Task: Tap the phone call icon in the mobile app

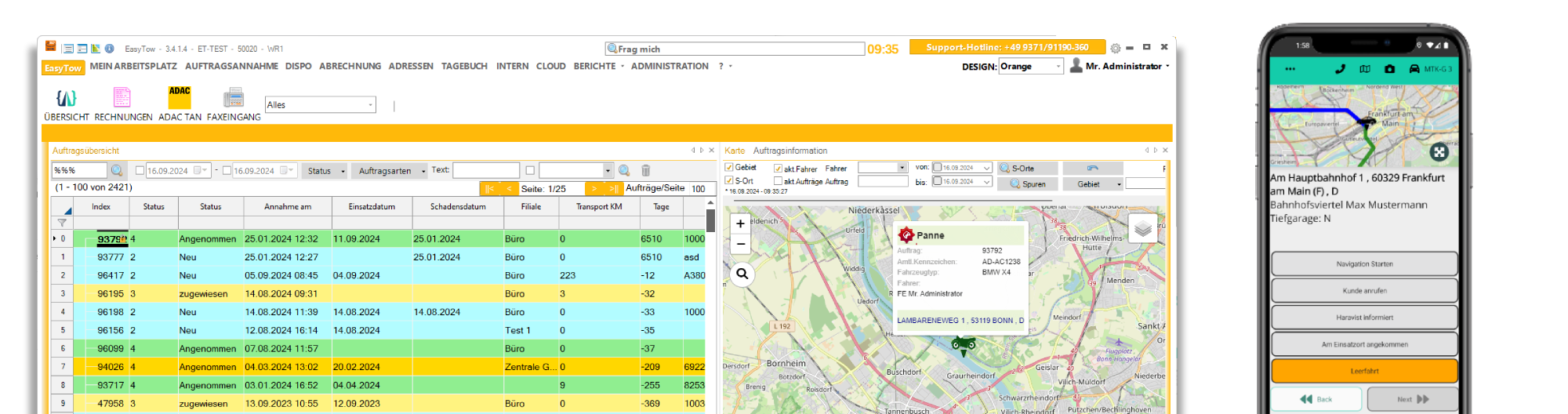Action: pyautogui.click(x=1340, y=69)
